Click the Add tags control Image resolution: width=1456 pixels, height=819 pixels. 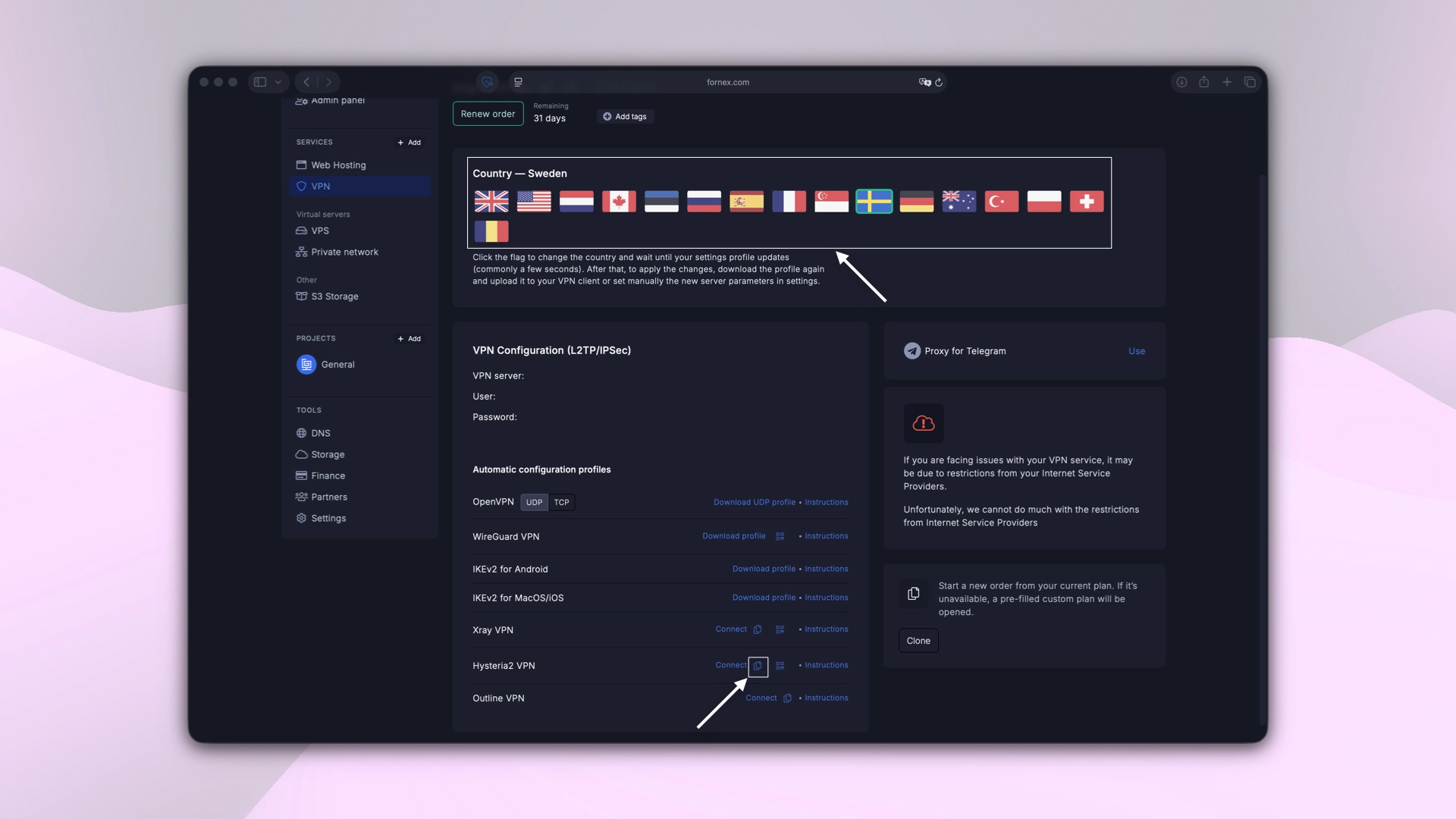(625, 116)
